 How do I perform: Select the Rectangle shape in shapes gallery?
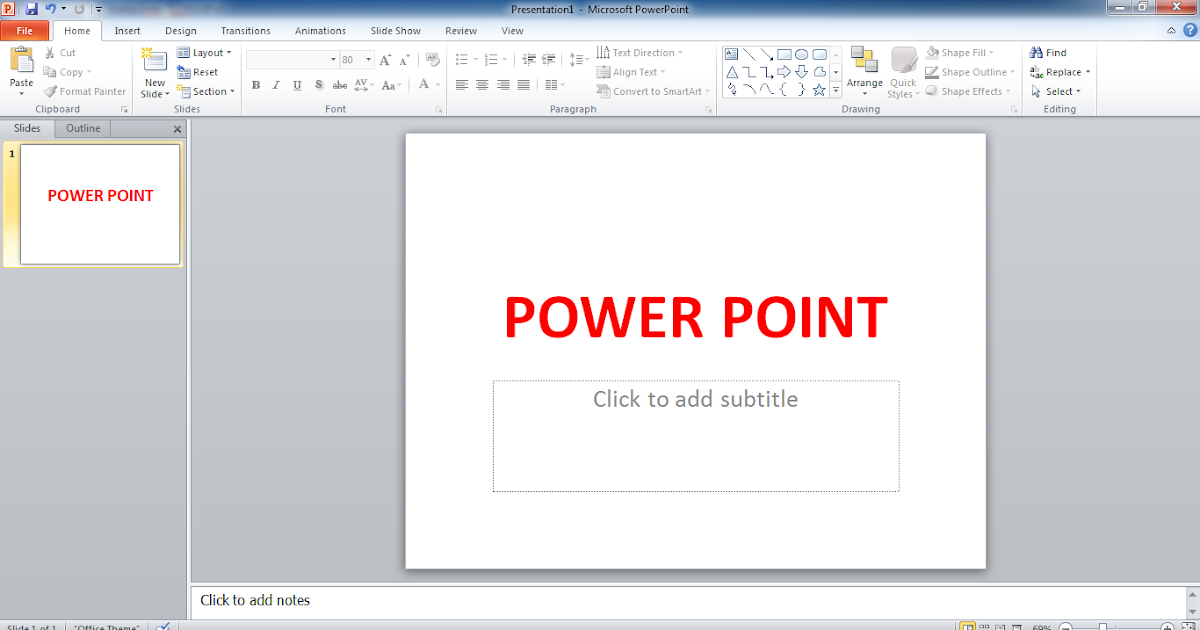tap(784, 54)
